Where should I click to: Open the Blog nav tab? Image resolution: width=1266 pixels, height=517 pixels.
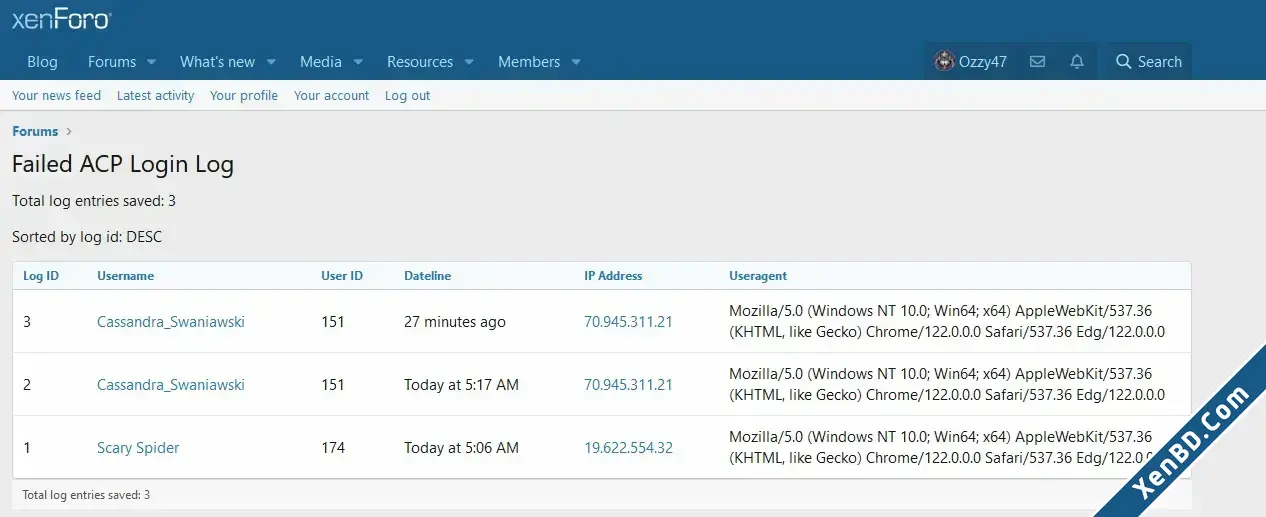[x=42, y=62]
